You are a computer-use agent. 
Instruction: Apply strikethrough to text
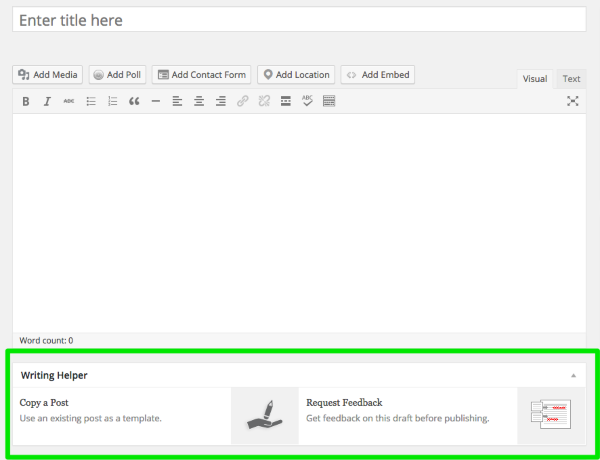(x=69, y=101)
